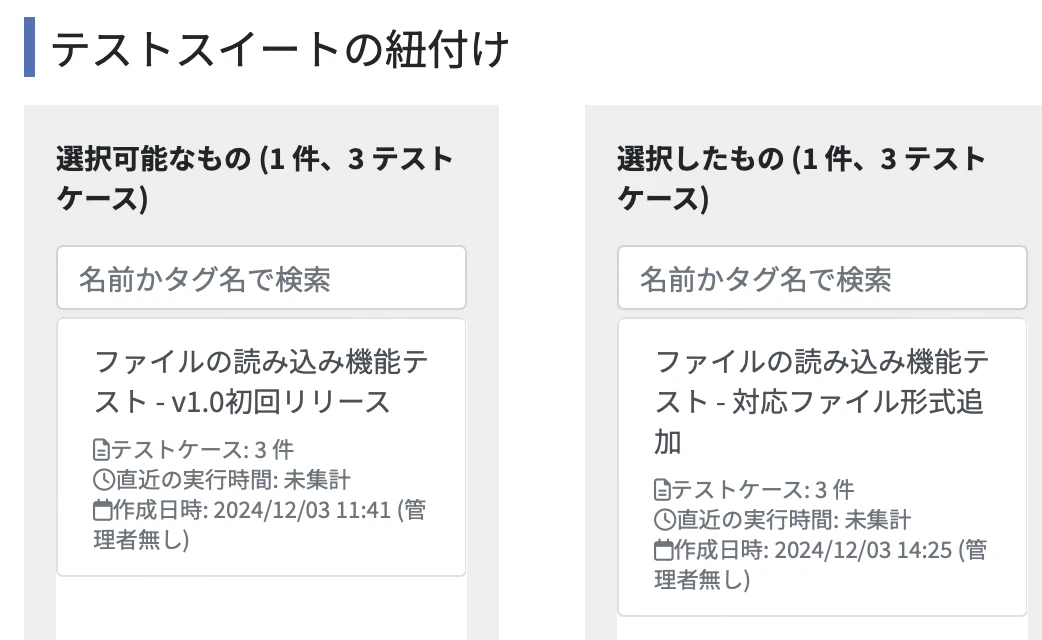This screenshot has height=640, width=1042.
Task: Select the 対応ファイル形式追加 test suite card
Action: click(822, 467)
